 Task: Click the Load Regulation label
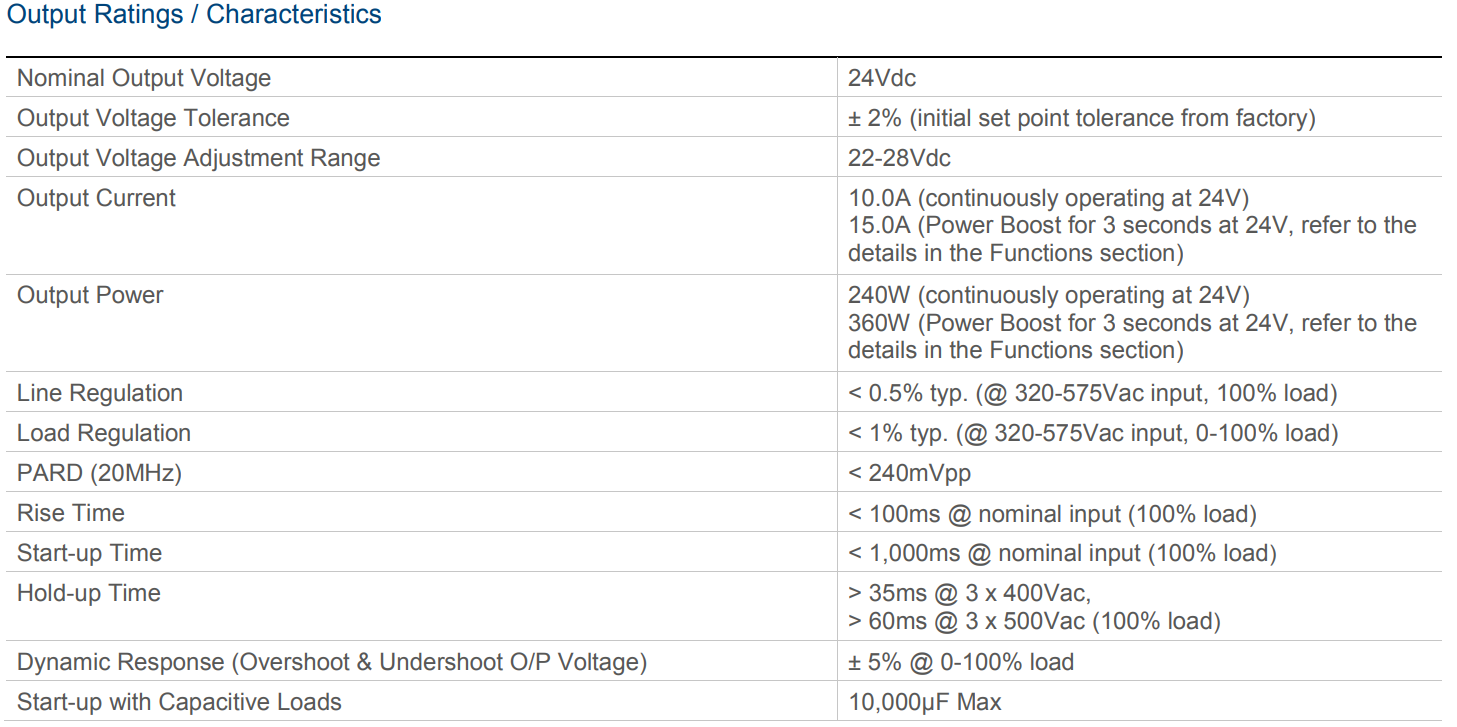104,433
